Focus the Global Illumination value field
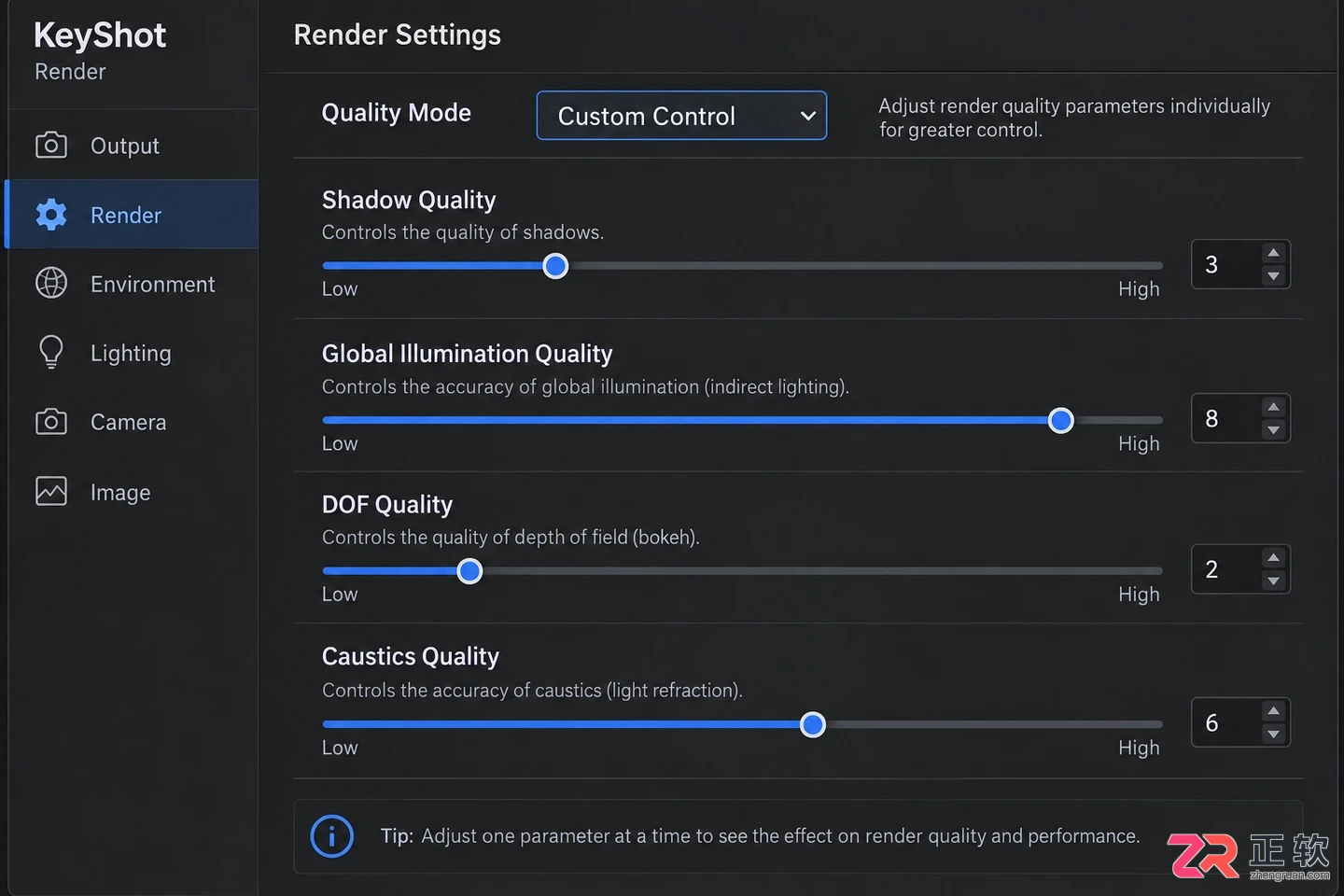The width and height of the screenshot is (1344, 896). (x=1225, y=418)
